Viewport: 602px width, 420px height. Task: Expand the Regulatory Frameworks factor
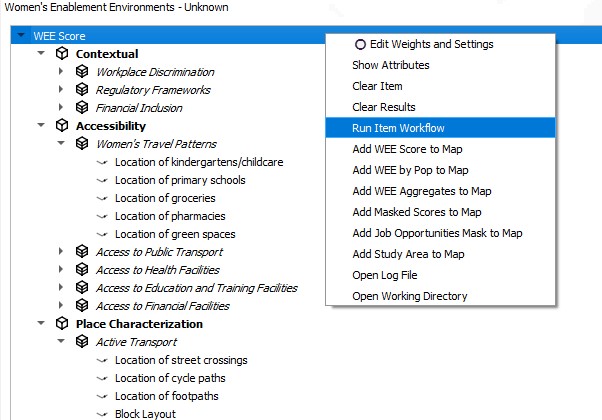(61, 89)
